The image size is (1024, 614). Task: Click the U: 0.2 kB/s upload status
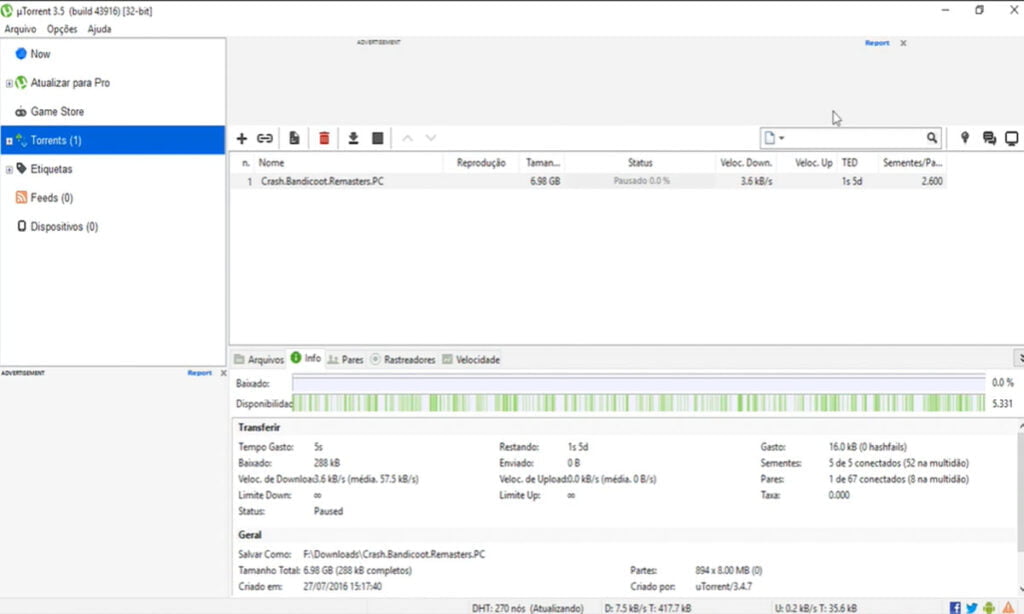816,608
